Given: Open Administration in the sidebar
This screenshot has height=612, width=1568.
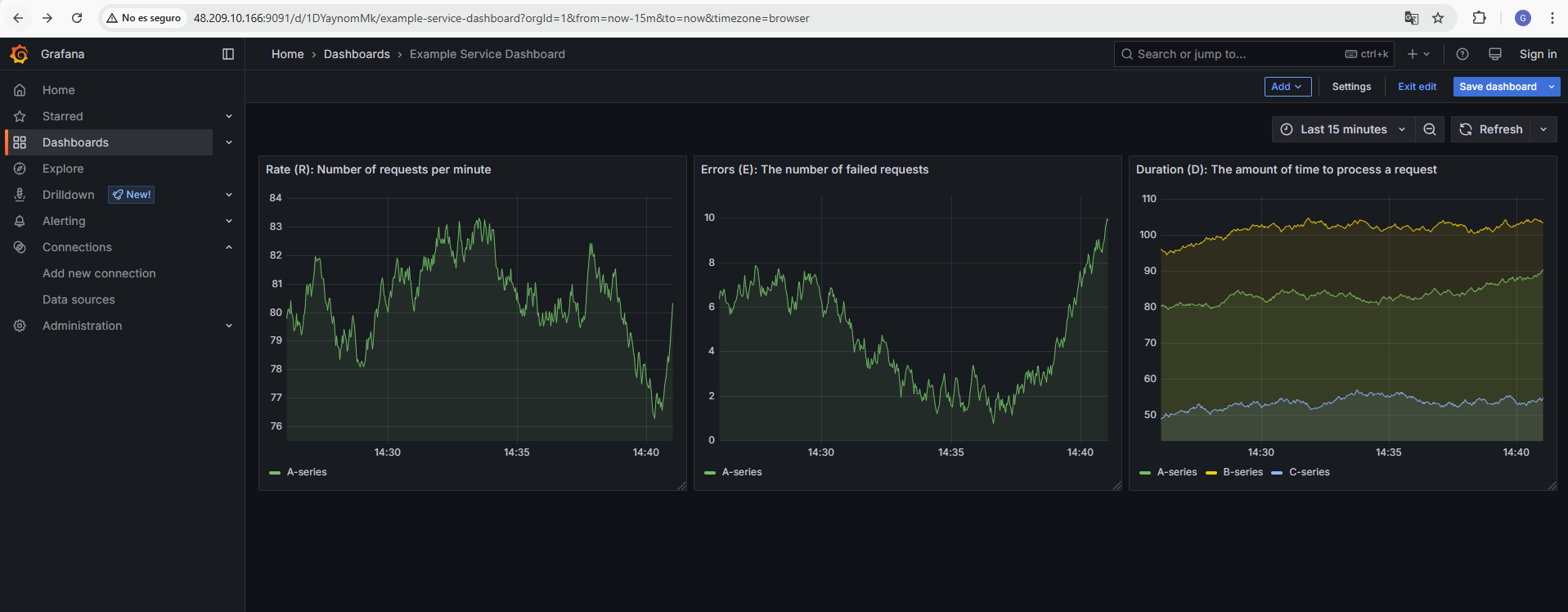Looking at the screenshot, I should pyautogui.click(x=82, y=326).
